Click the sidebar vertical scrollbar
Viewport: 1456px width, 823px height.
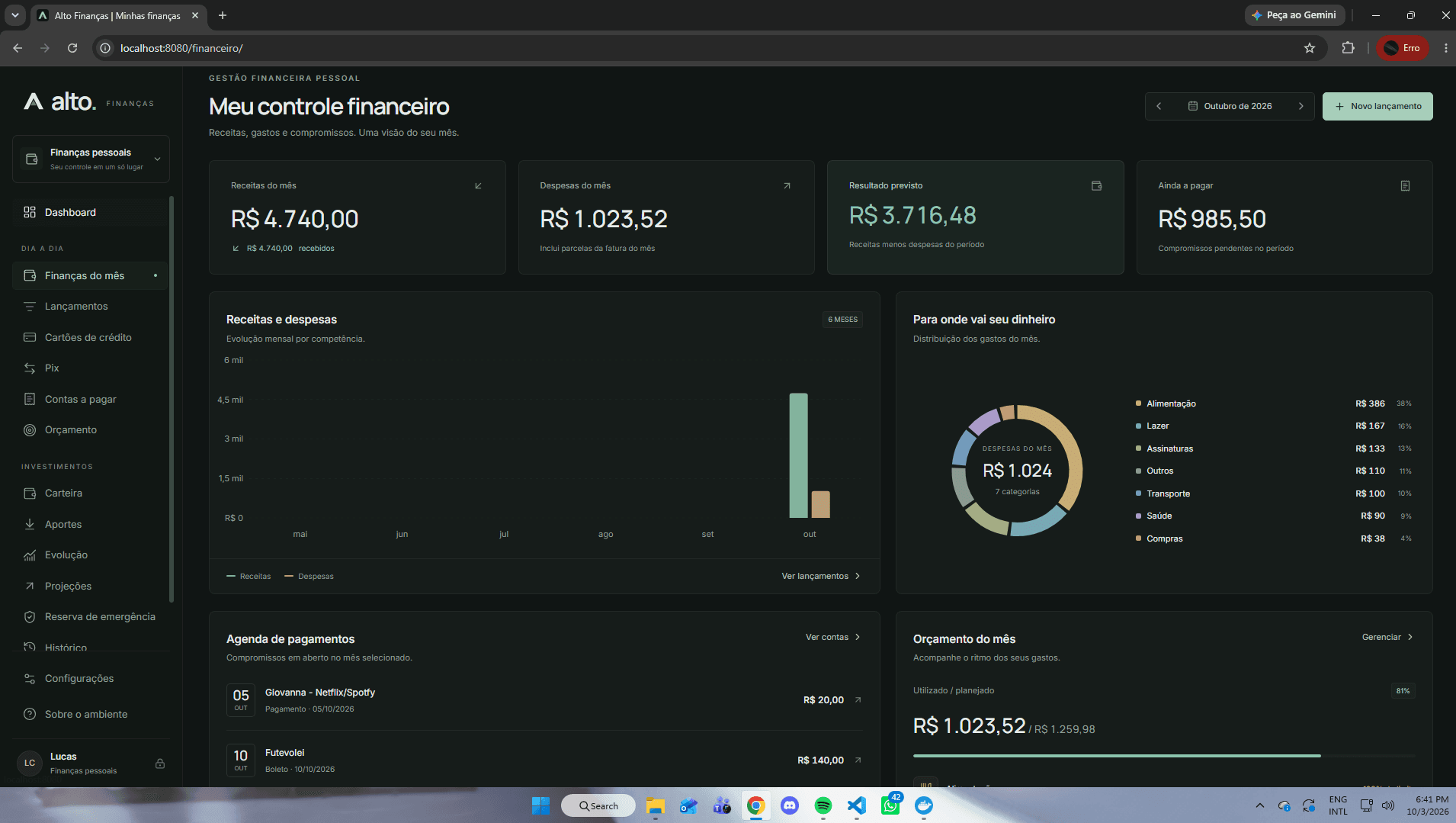pyautogui.click(x=172, y=399)
